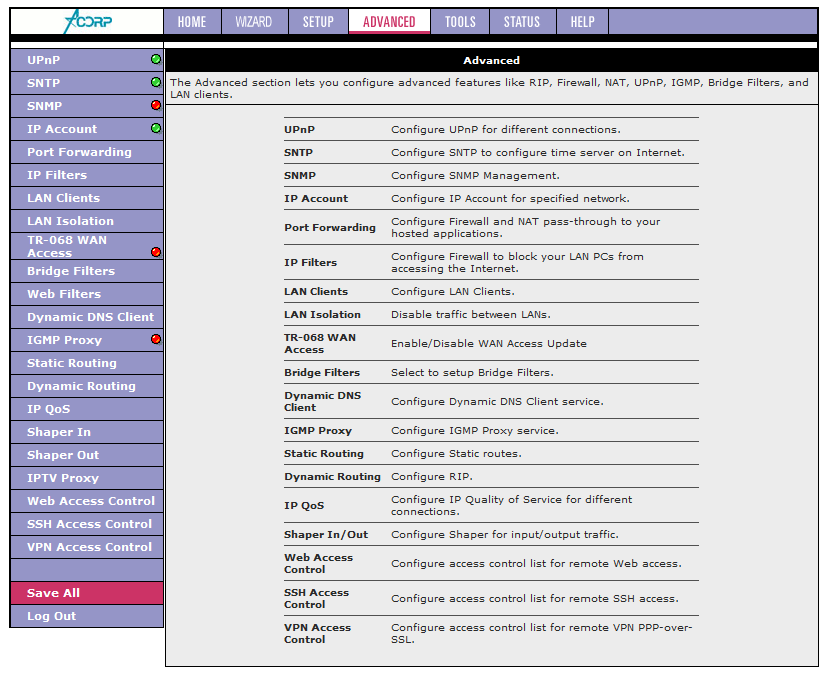Image resolution: width=836 pixels, height=678 pixels.
Task: Click the green UPnP status indicator
Action: coord(156,60)
